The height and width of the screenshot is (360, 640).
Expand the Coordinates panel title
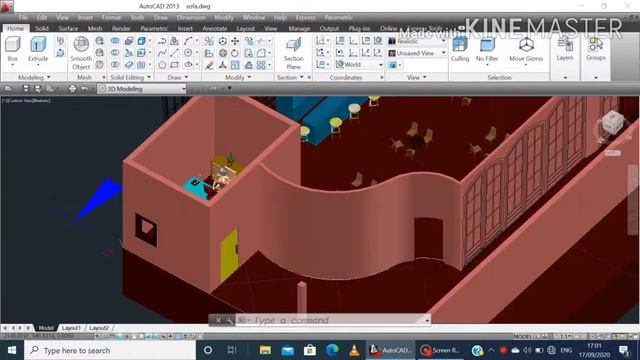(x=346, y=77)
